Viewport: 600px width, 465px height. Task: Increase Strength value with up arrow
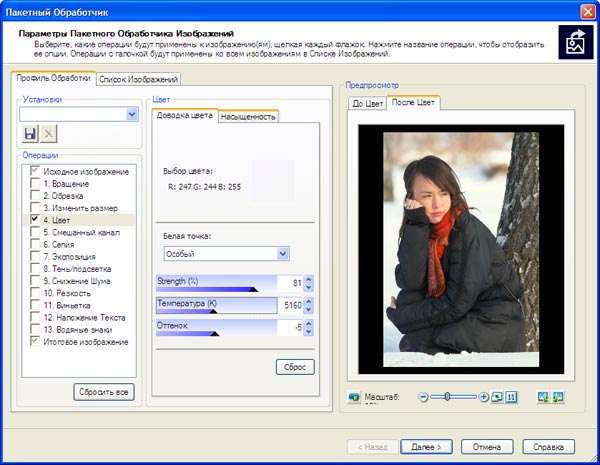[309, 279]
